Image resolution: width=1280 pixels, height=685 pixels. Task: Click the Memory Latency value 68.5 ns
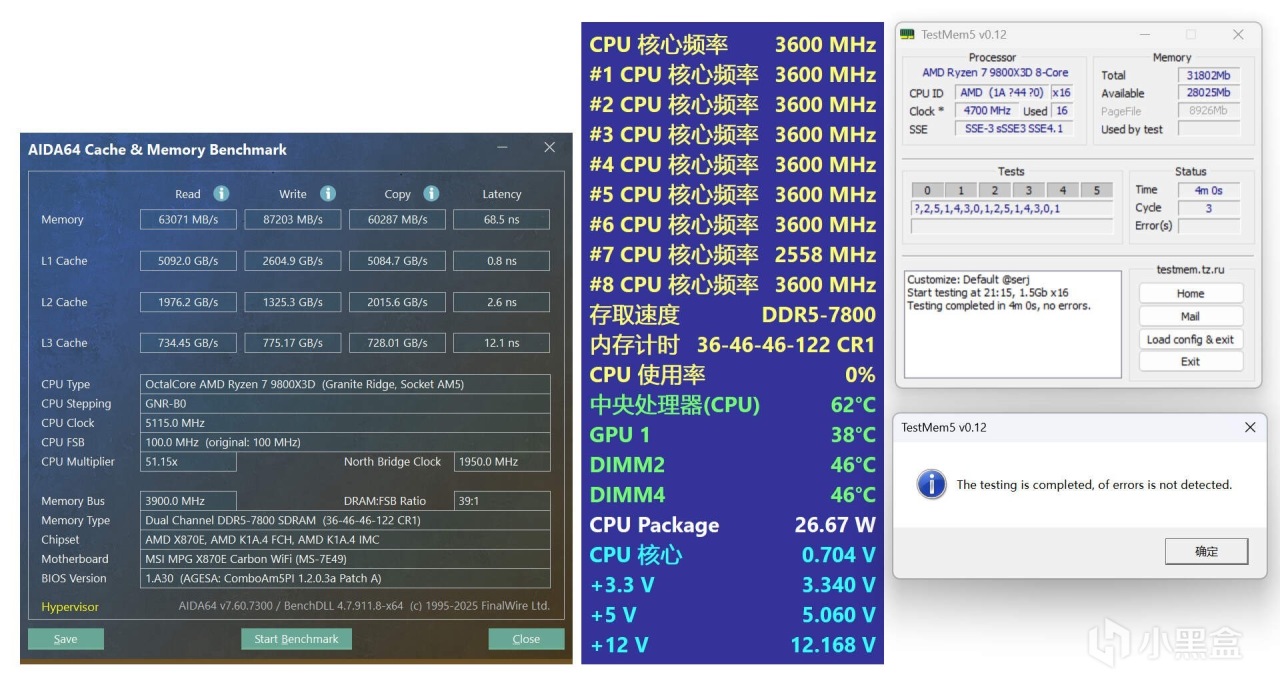(x=501, y=220)
